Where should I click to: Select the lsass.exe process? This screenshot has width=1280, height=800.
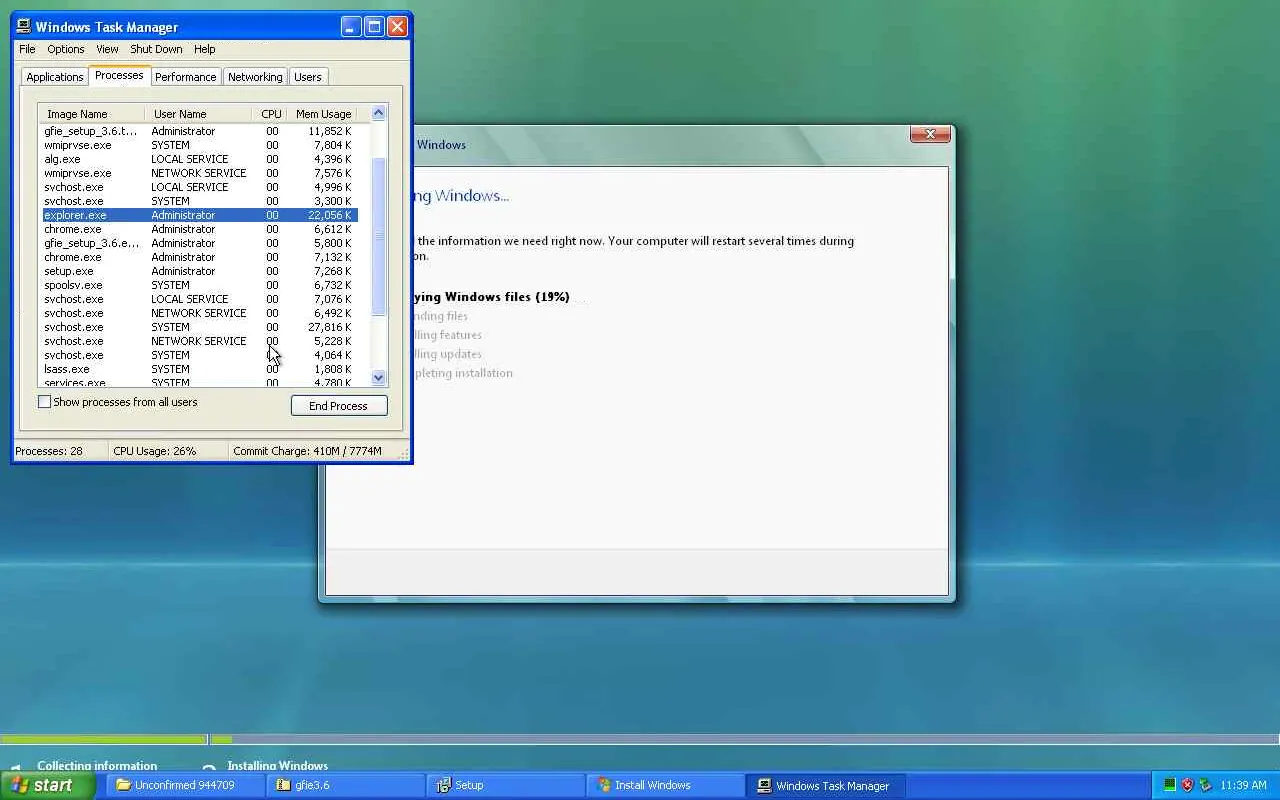pyautogui.click(x=198, y=369)
